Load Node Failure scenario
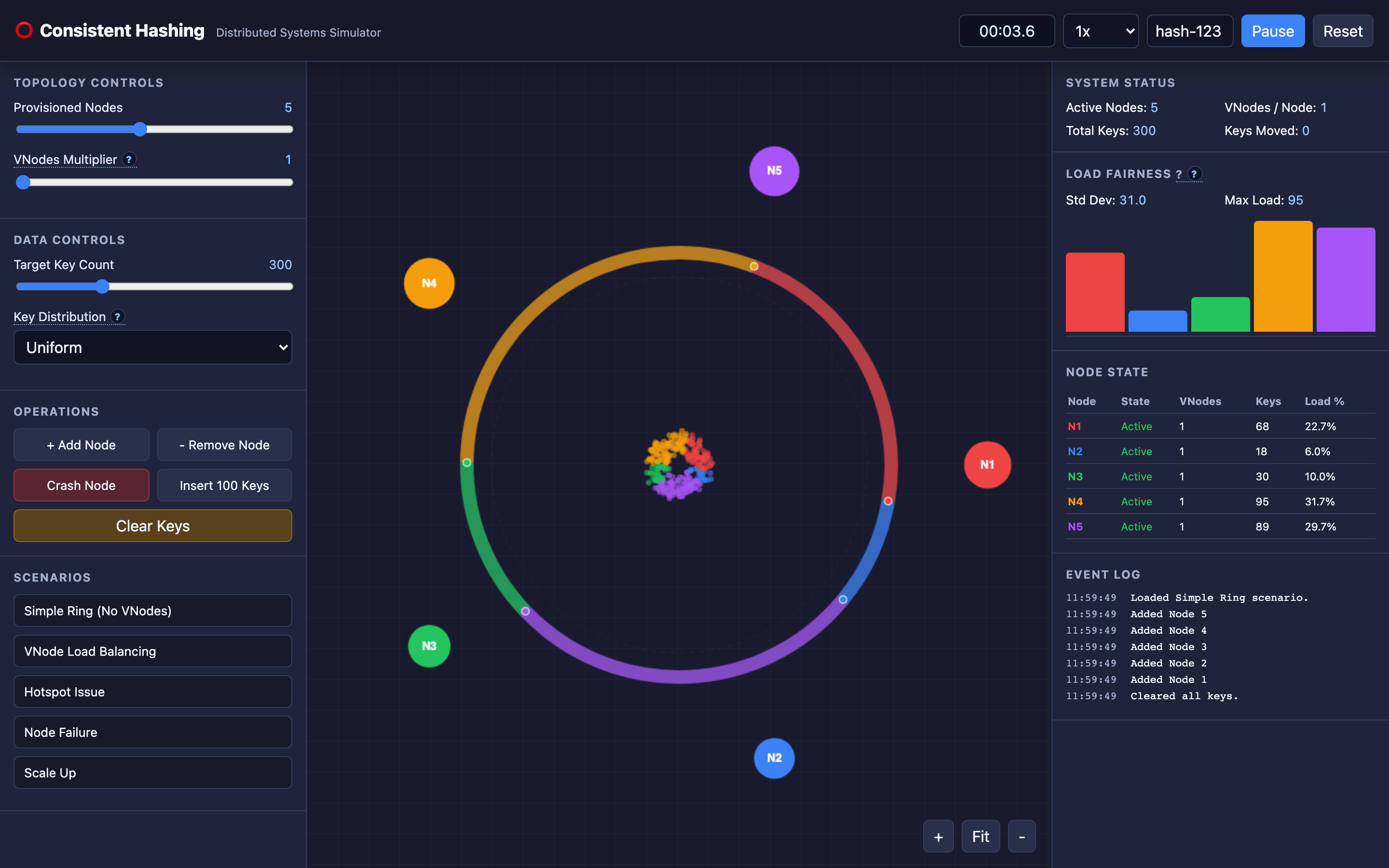 coord(153,732)
